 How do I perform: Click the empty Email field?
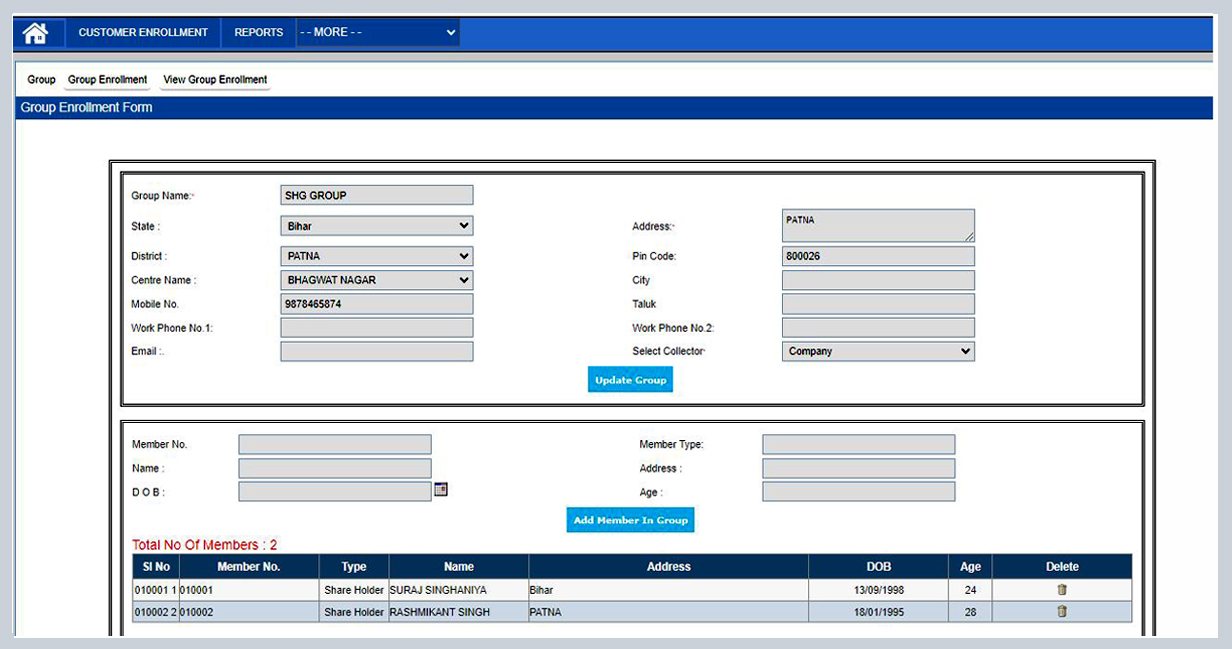376,351
